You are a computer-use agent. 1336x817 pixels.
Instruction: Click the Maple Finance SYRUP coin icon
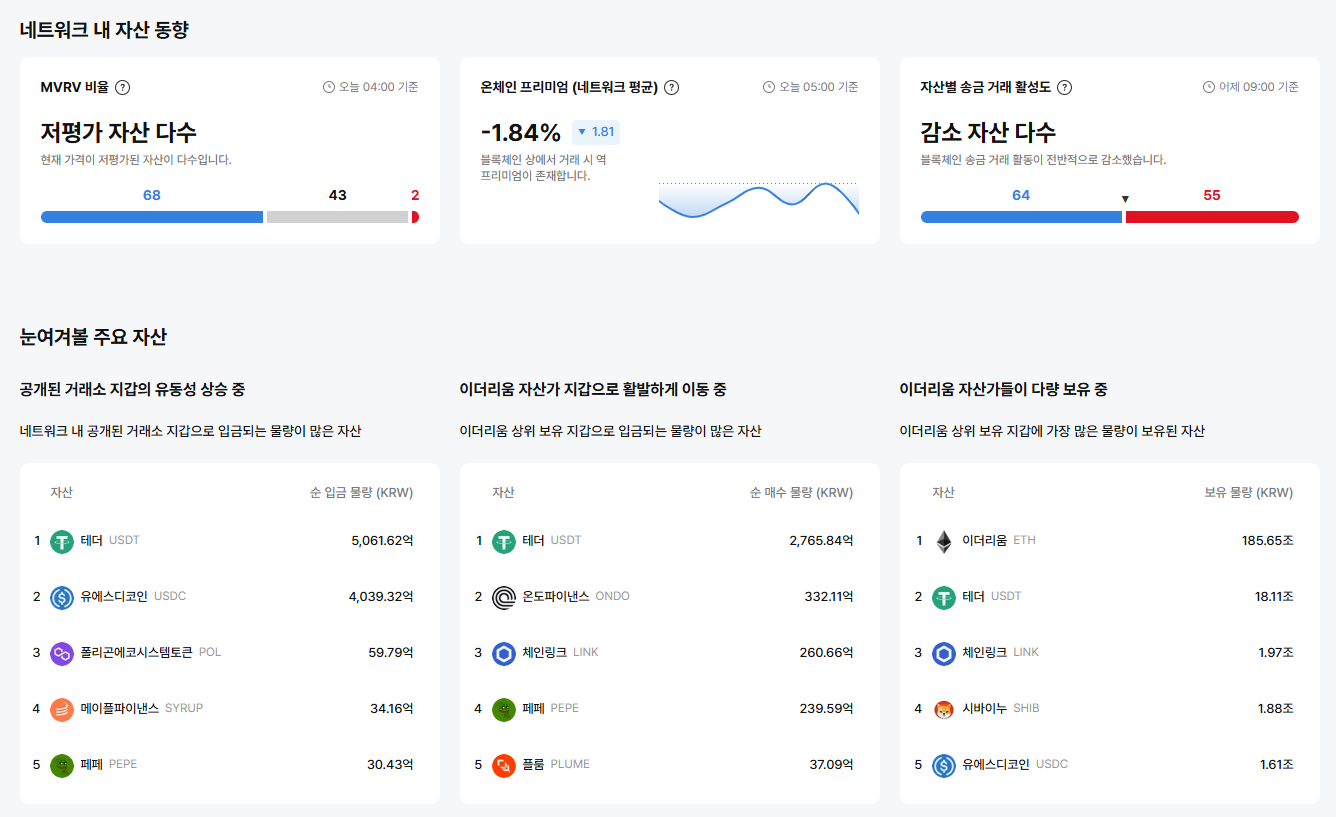(63, 708)
